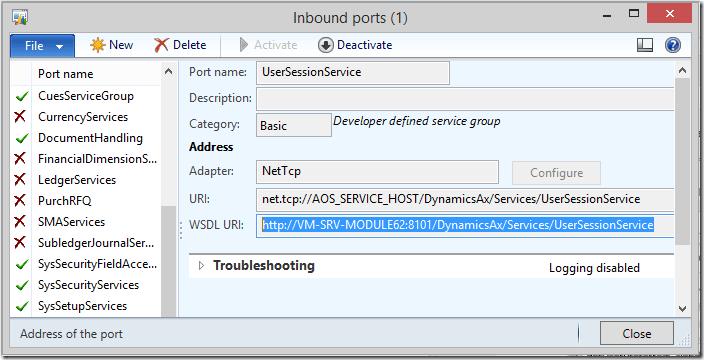The height and width of the screenshot is (360, 704).
Task: Click red X next to SMAServices
Action: (x=20, y=222)
